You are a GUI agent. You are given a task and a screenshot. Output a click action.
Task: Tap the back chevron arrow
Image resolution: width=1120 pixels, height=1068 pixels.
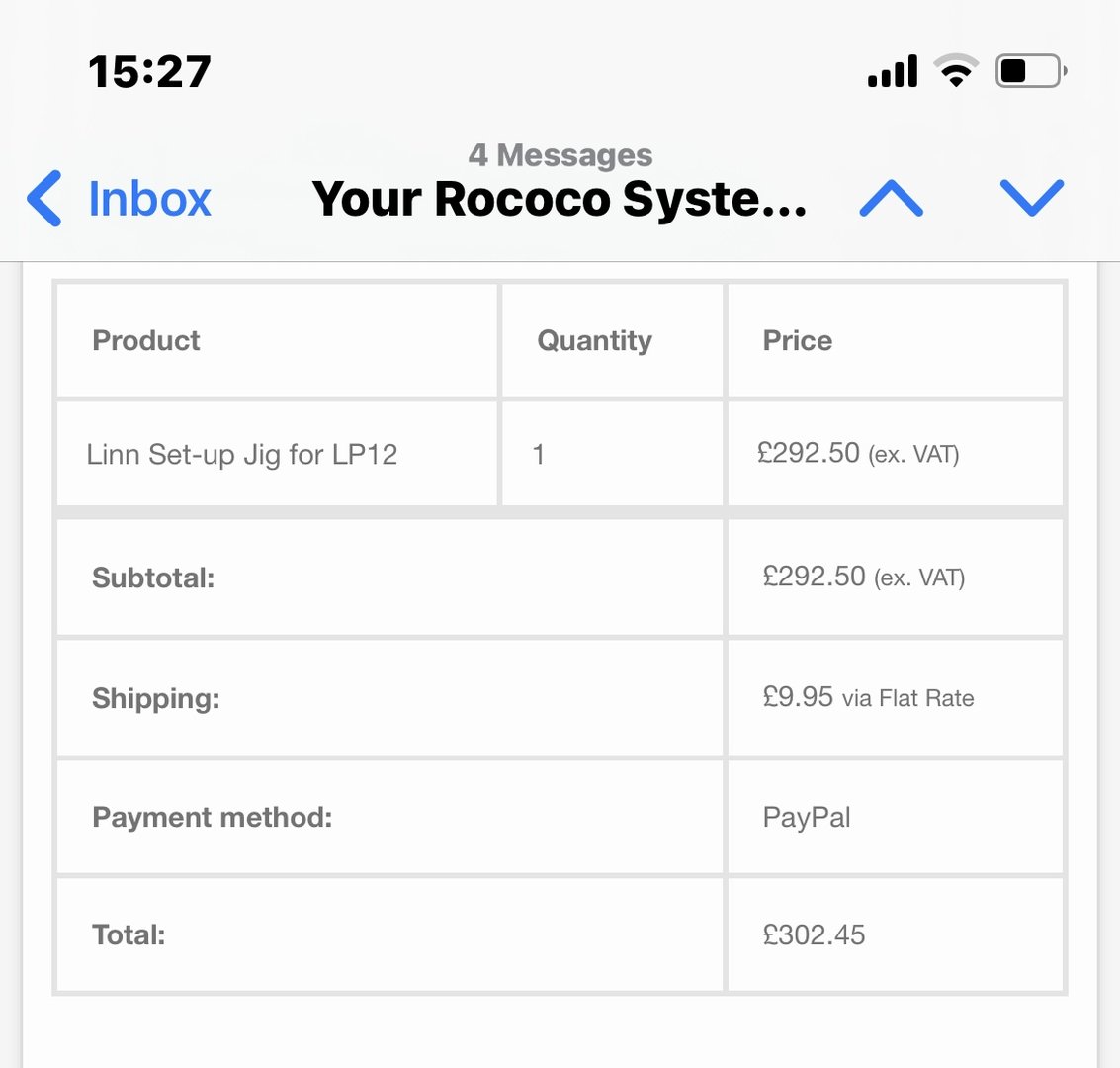click(x=45, y=198)
